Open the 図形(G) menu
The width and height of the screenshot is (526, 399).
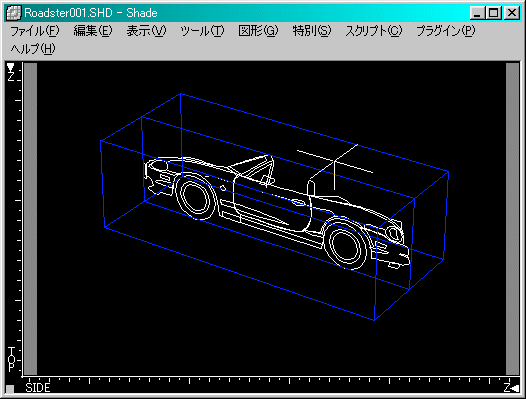(x=258, y=31)
